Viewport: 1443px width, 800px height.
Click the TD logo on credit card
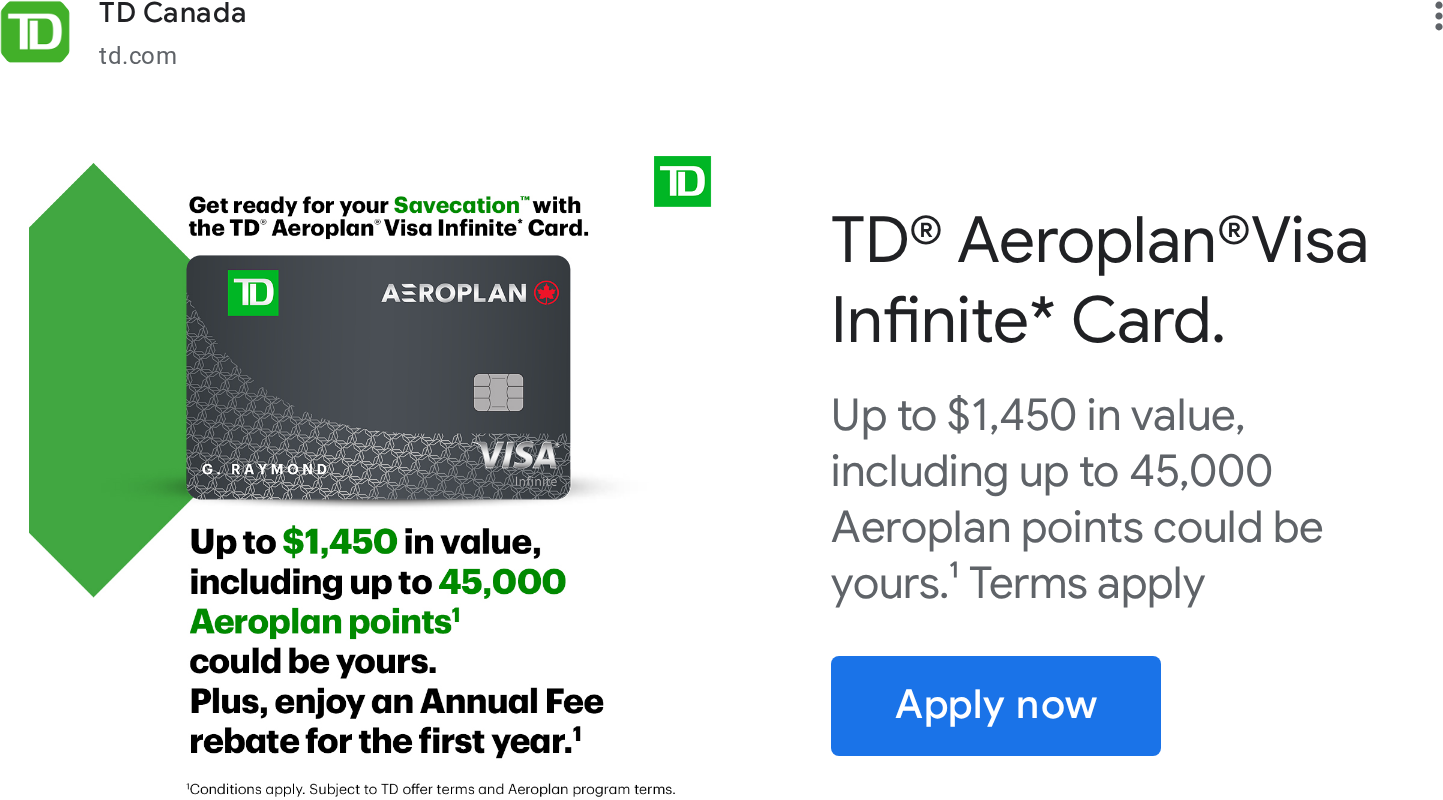tap(253, 292)
